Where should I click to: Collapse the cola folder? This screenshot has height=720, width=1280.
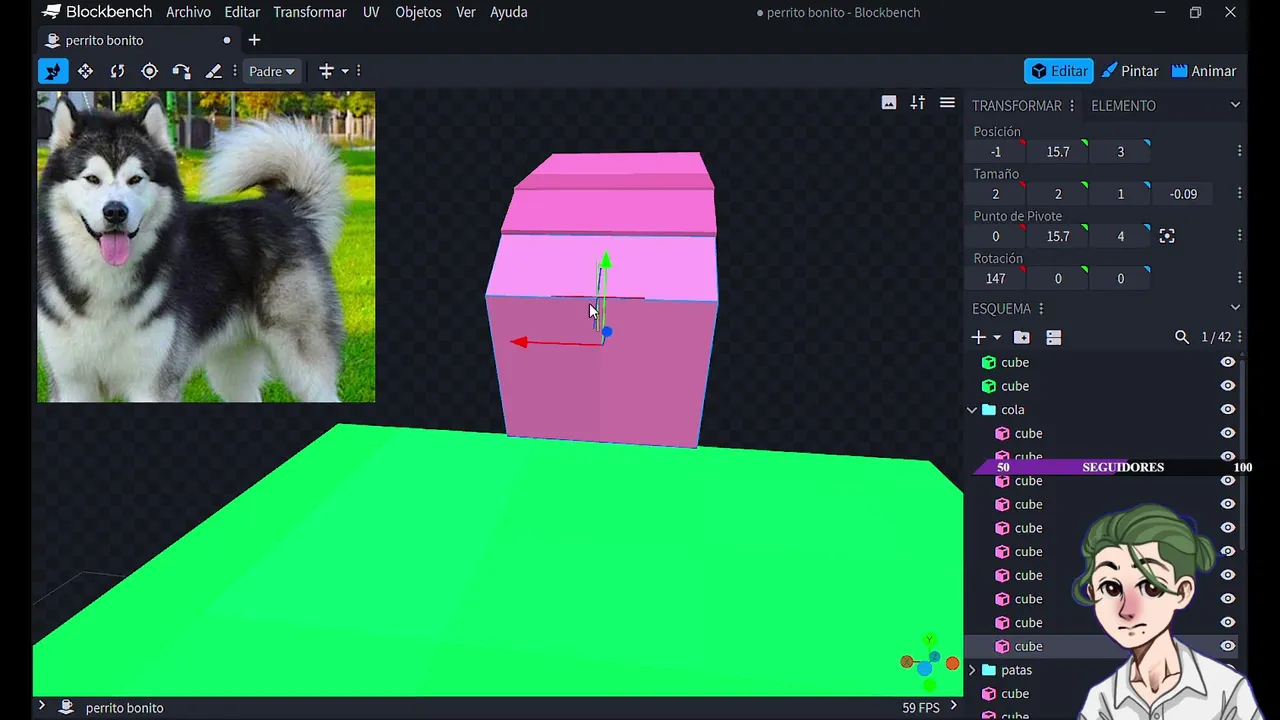click(x=972, y=410)
